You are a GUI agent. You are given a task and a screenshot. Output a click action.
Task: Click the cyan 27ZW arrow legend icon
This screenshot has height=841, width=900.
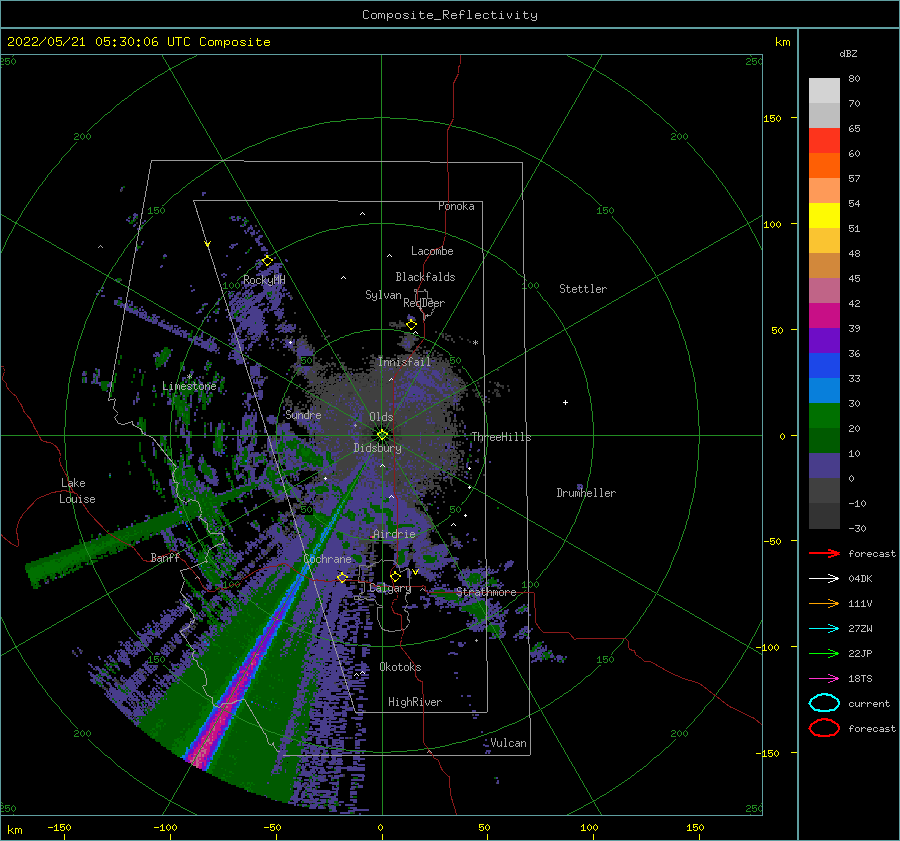pos(824,629)
